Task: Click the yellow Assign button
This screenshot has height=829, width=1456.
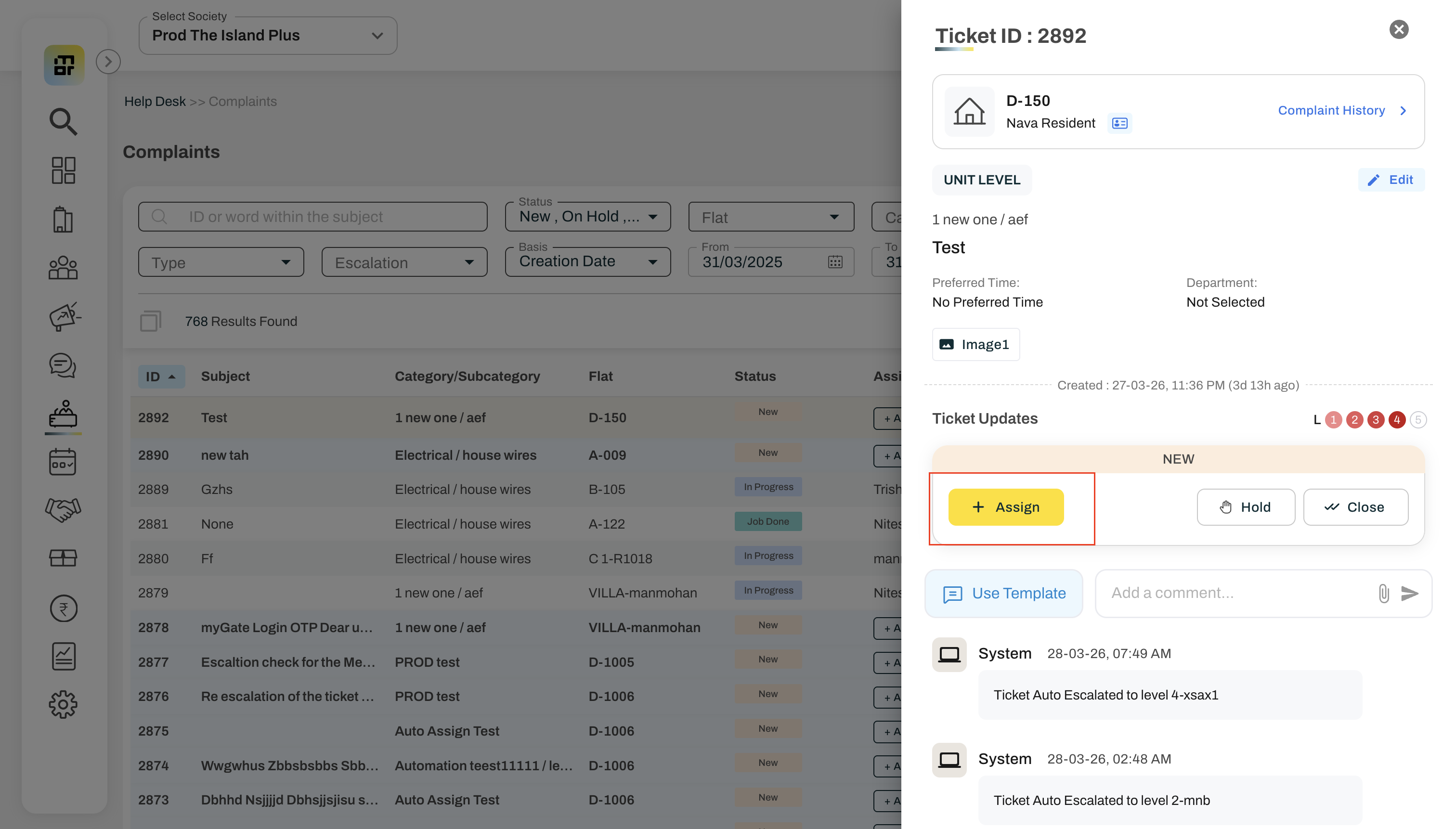Action: [x=1006, y=507]
